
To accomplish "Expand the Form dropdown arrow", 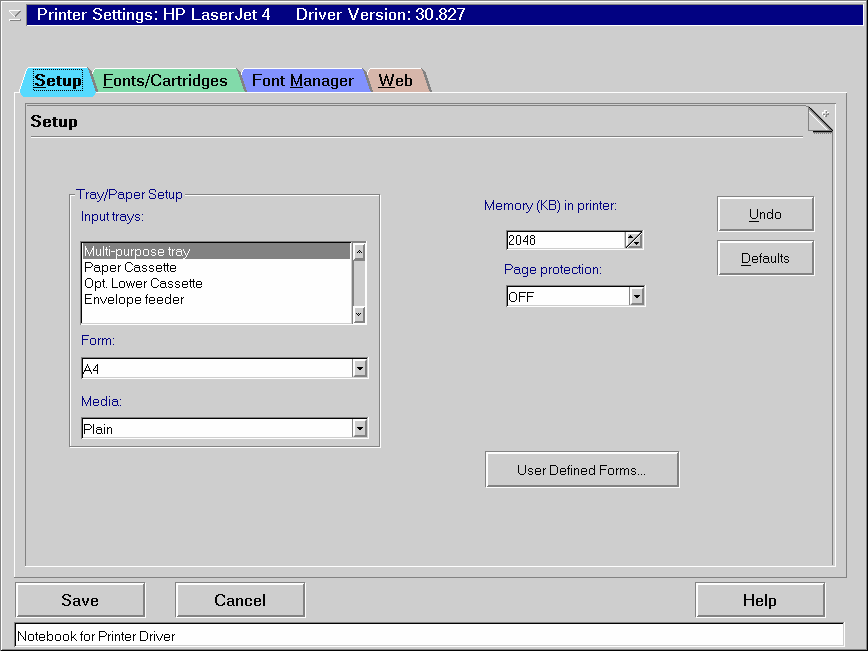I will [360, 368].
